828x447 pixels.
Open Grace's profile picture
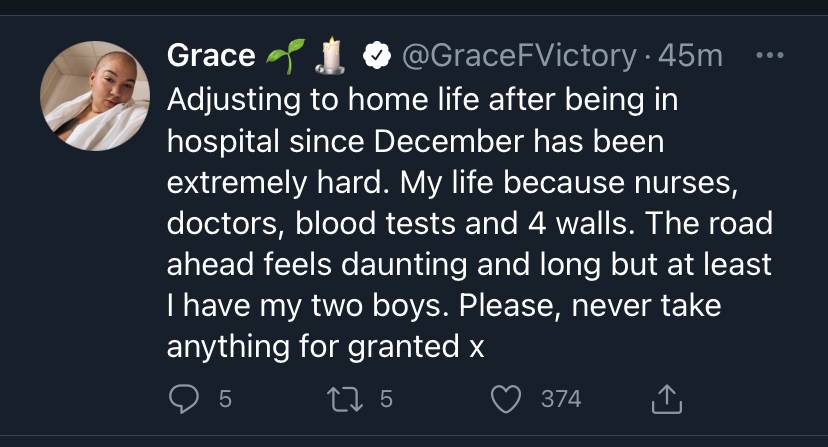[x=95, y=96]
